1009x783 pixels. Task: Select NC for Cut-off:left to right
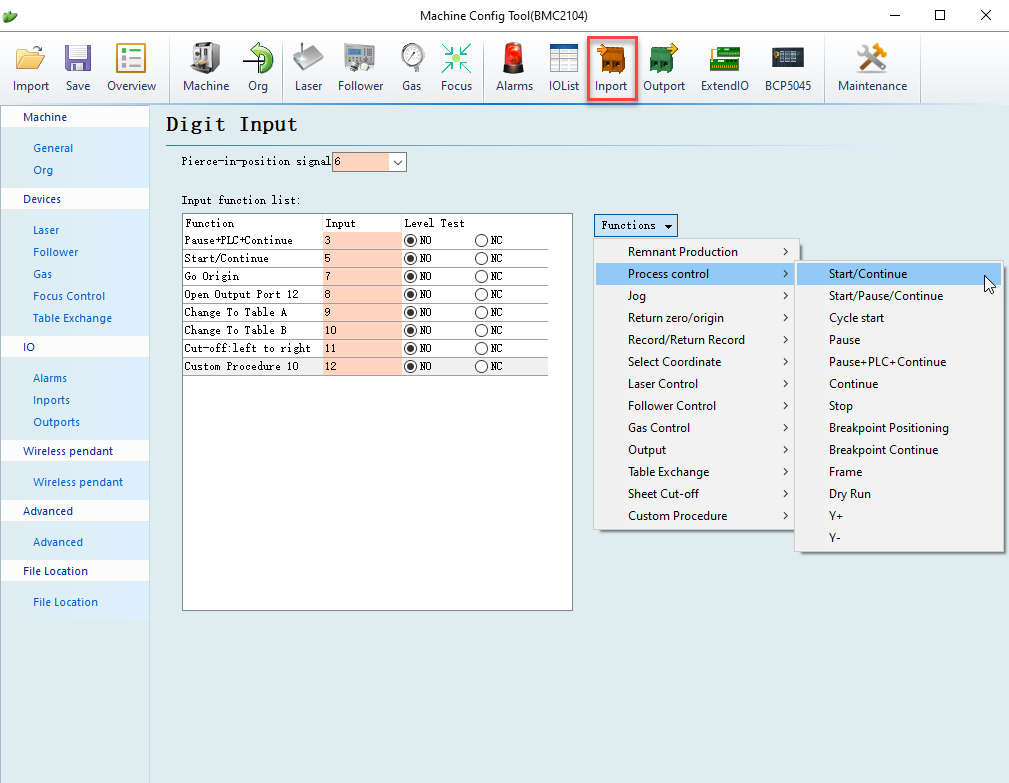481,349
